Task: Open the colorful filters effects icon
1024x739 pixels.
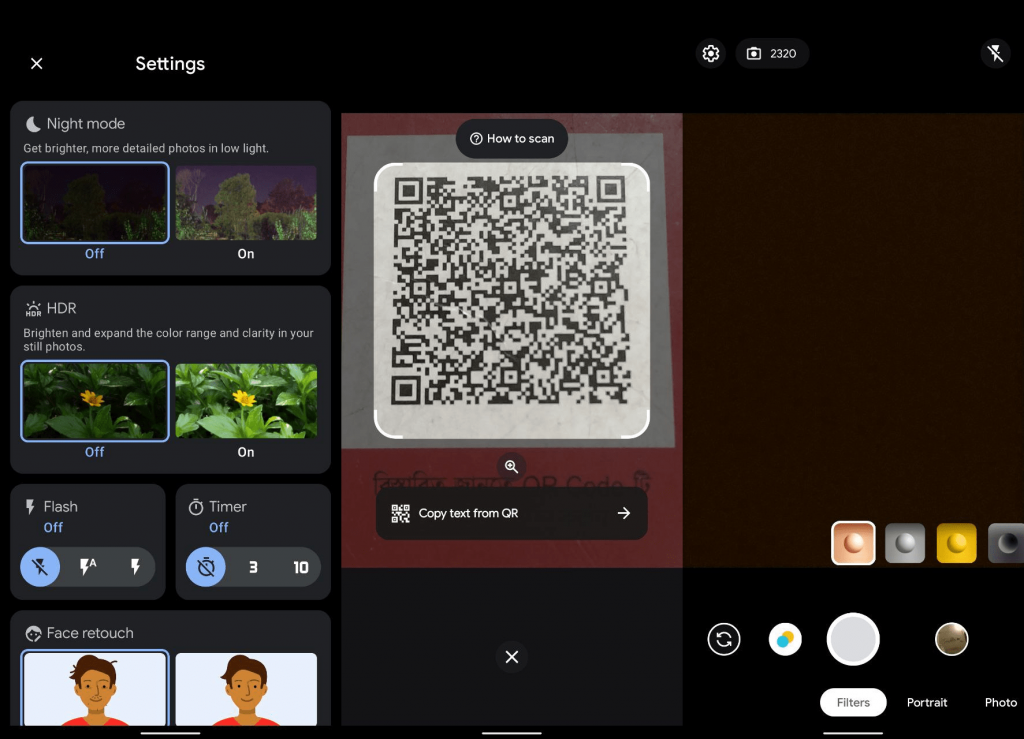Action: [785, 639]
